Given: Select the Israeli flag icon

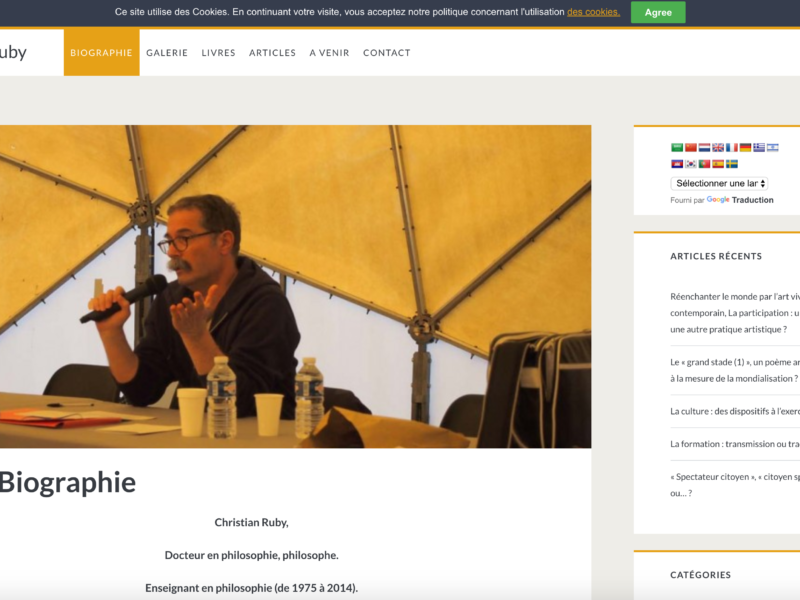Looking at the screenshot, I should (772, 147).
